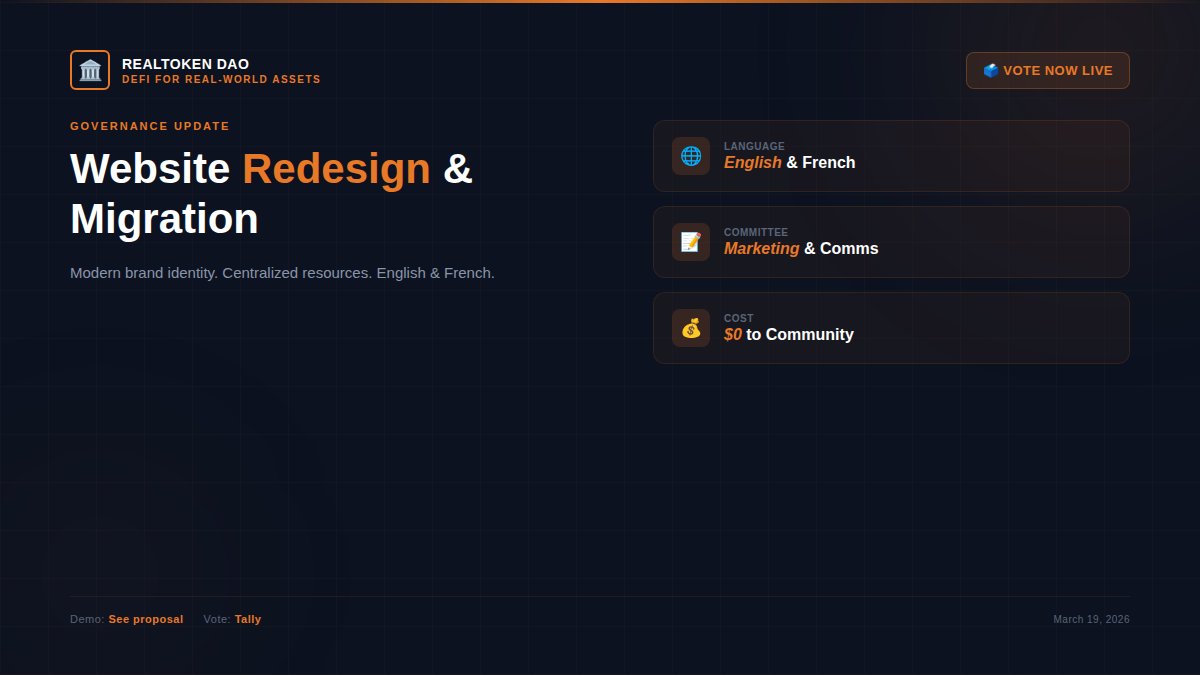Click the DEFI FOR REAL-WORLD ASSETS tagline
This screenshot has height=675, width=1200.
[221, 79]
